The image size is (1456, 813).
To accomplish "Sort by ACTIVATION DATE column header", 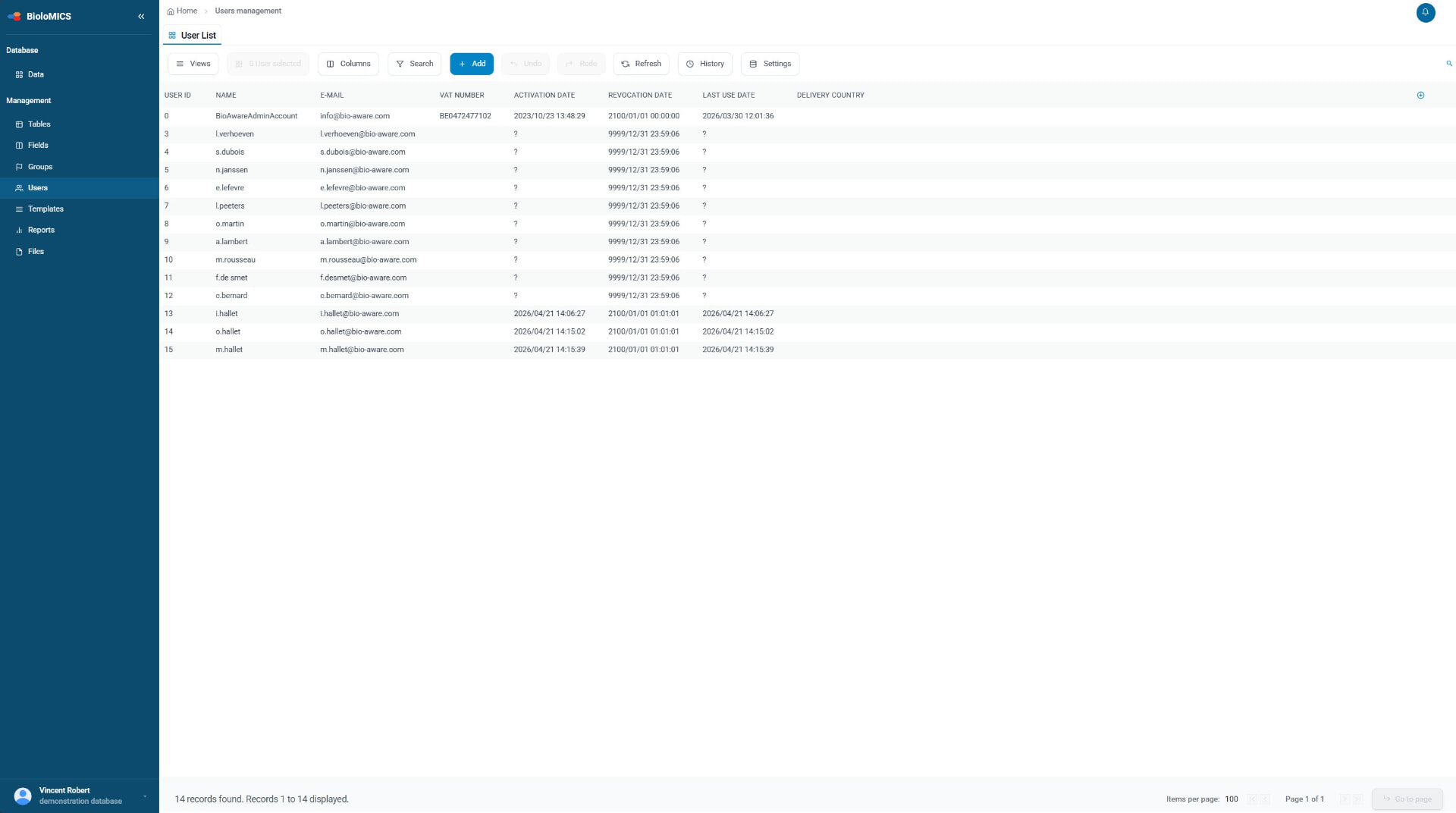I will point(544,96).
